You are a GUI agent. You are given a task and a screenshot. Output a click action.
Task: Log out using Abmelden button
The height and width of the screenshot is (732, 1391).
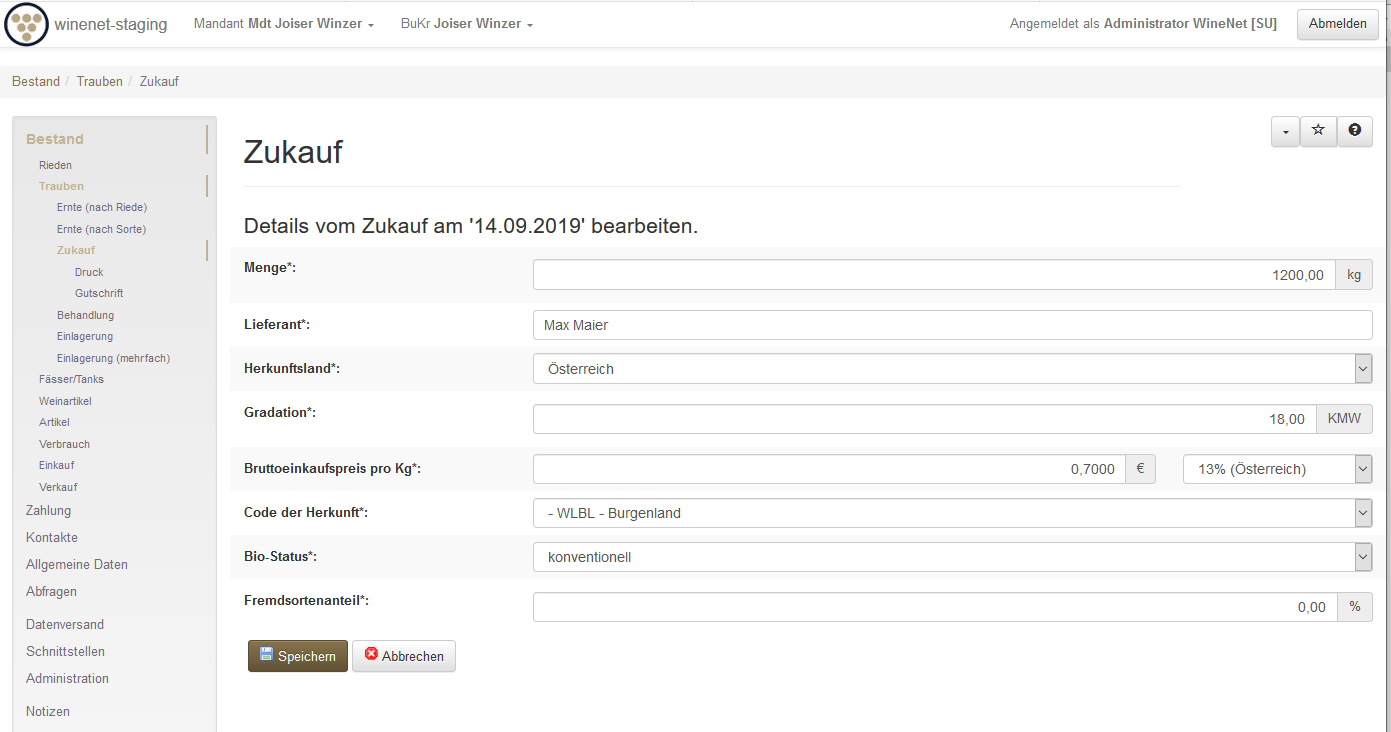click(x=1337, y=24)
